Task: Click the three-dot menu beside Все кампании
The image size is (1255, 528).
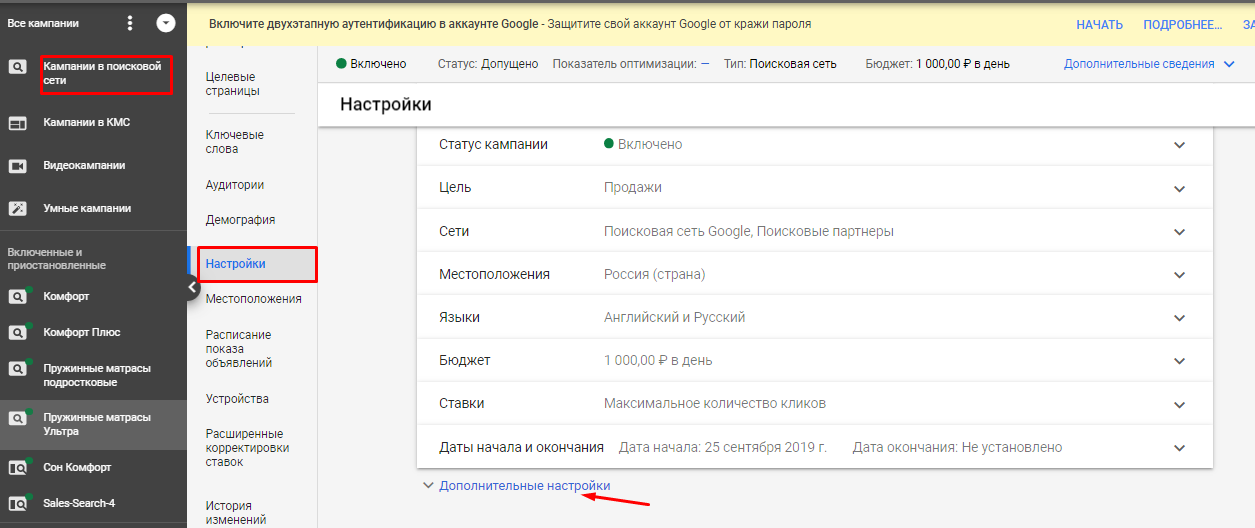Action: 130,23
